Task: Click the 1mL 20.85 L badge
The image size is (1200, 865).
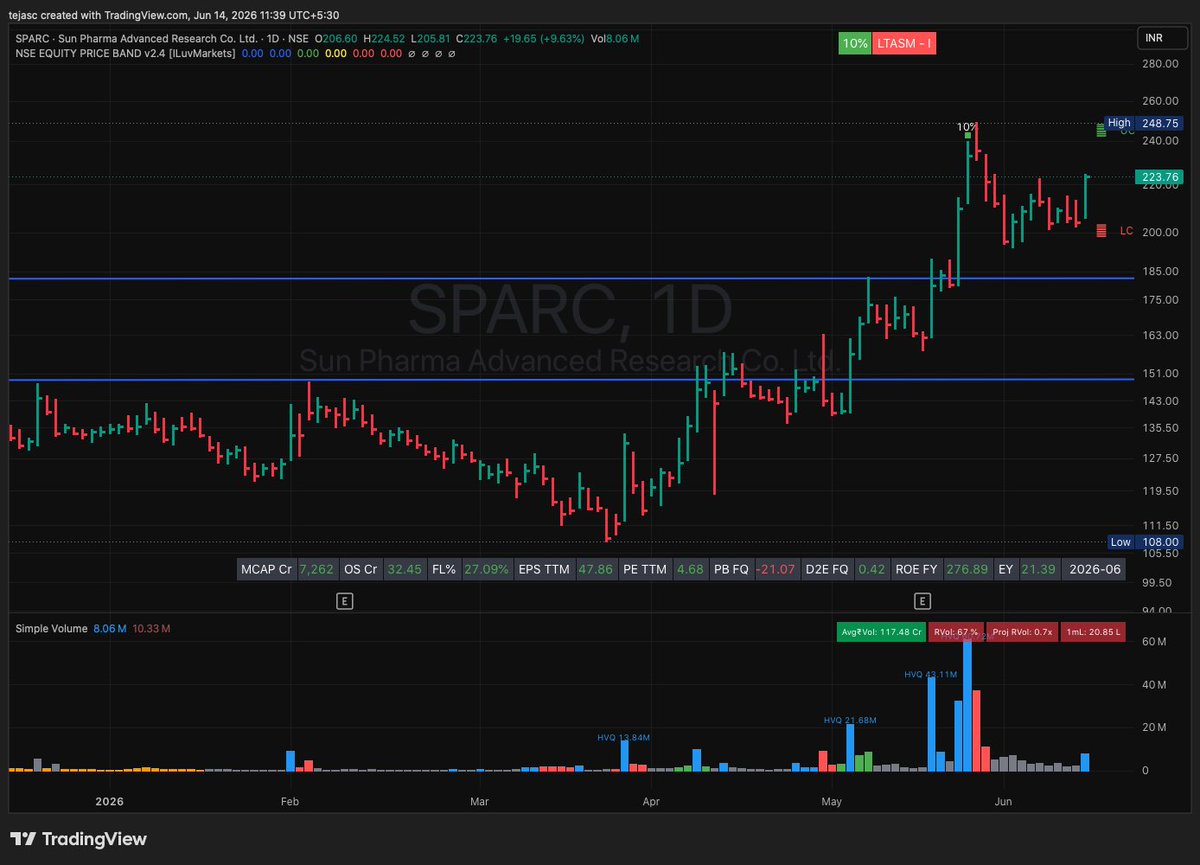Action: (1093, 632)
